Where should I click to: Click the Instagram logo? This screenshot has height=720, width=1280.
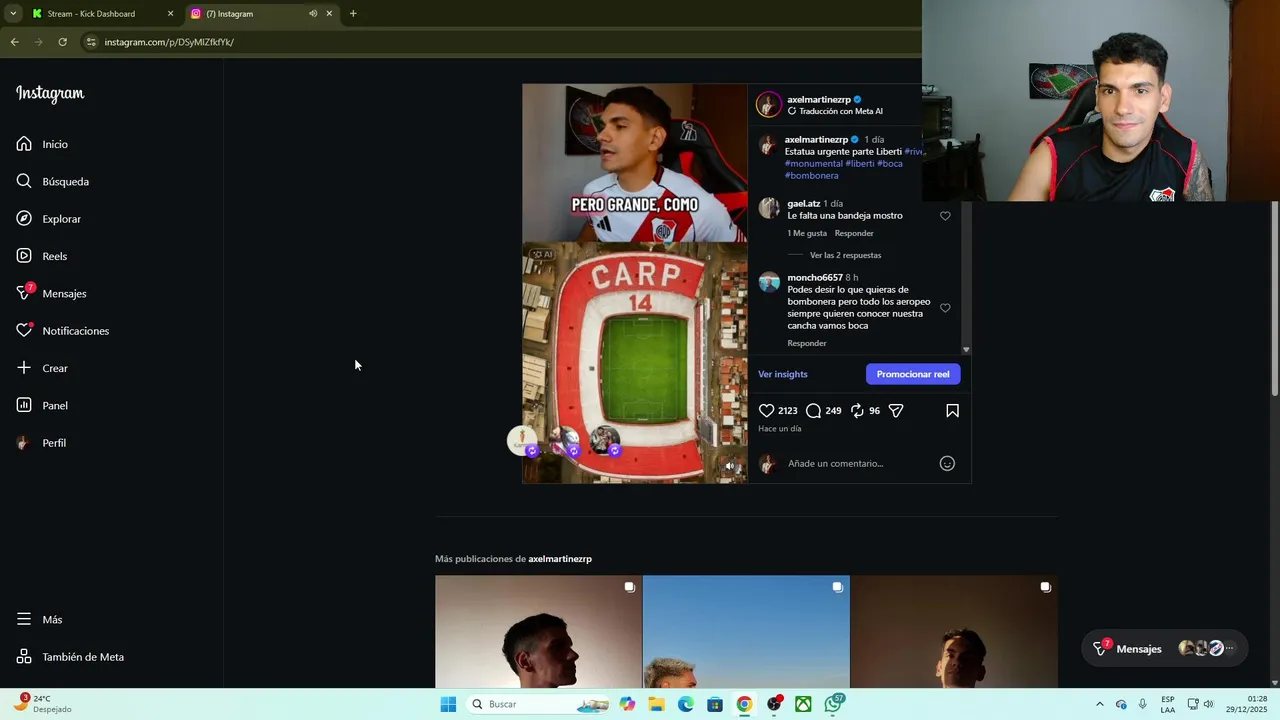tap(50, 94)
